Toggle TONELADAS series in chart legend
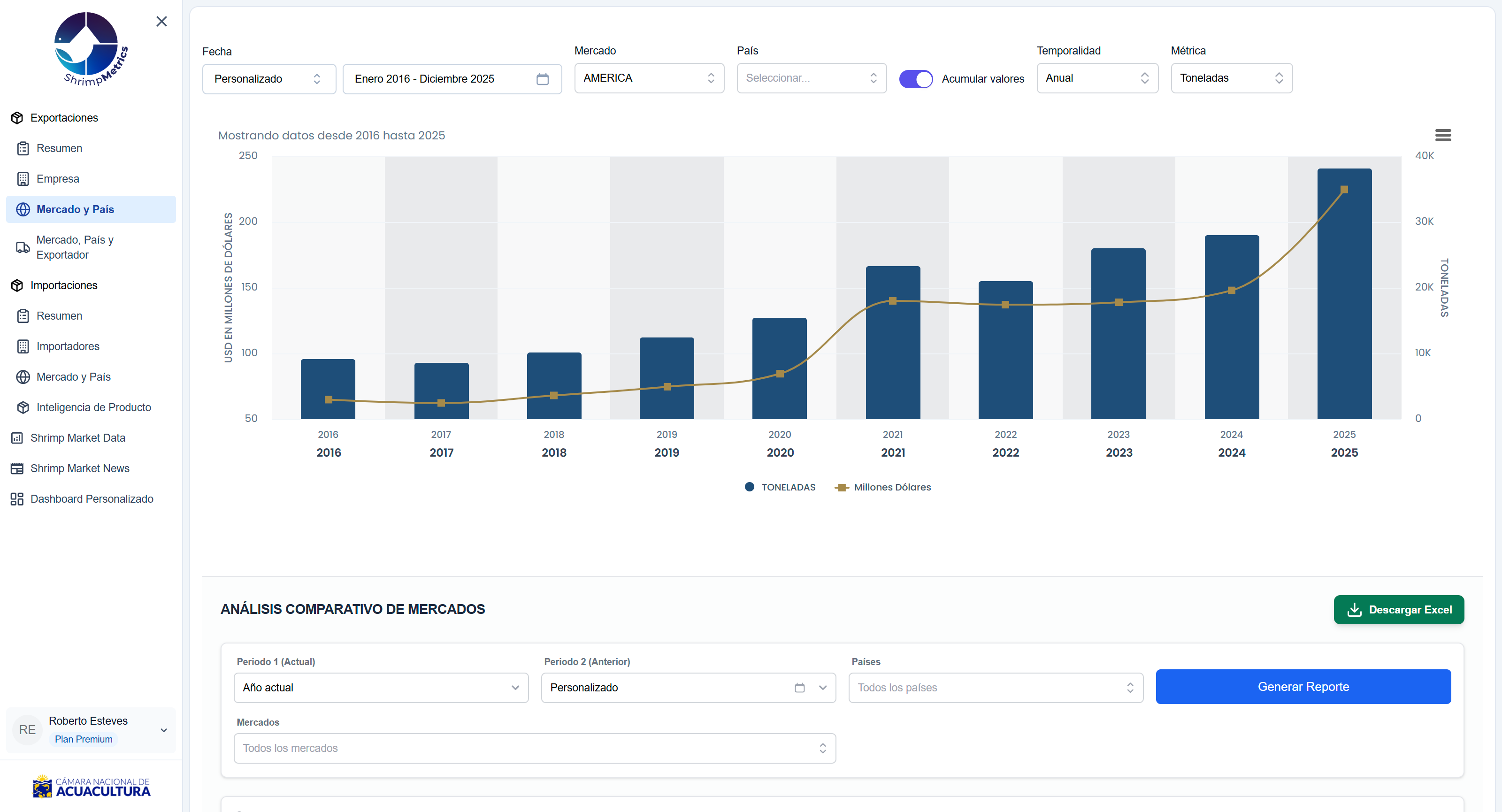1502x812 pixels. 780,487
